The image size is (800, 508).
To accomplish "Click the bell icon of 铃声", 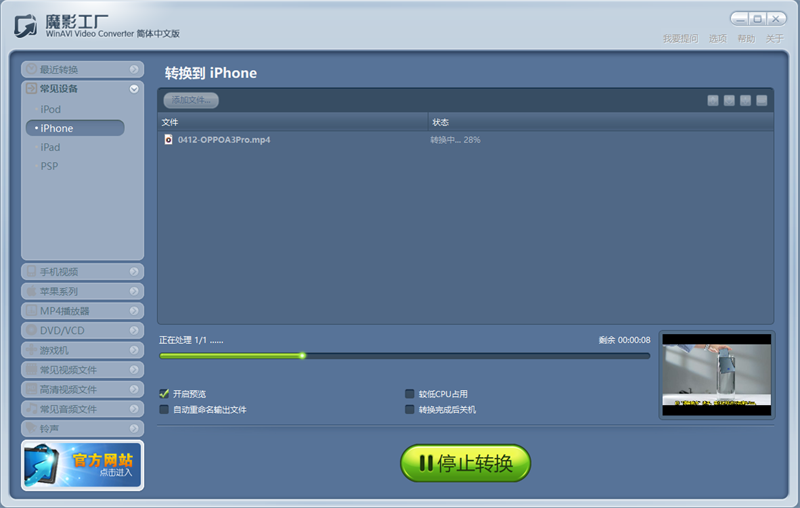I will point(31,428).
